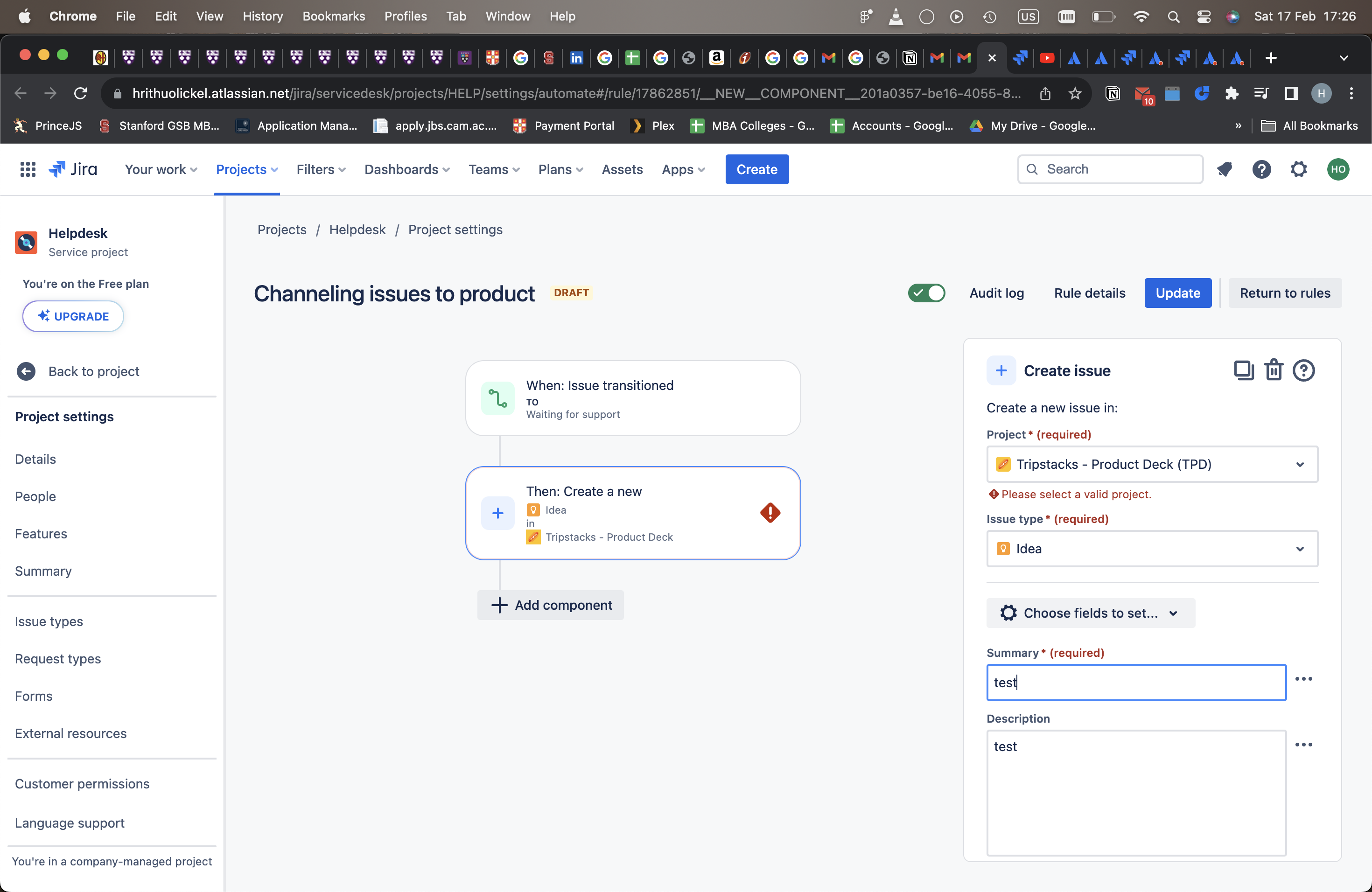The image size is (1372, 892).
Task: Open the Dashboards navigation menu
Action: pyautogui.click(x=407, y=169)
